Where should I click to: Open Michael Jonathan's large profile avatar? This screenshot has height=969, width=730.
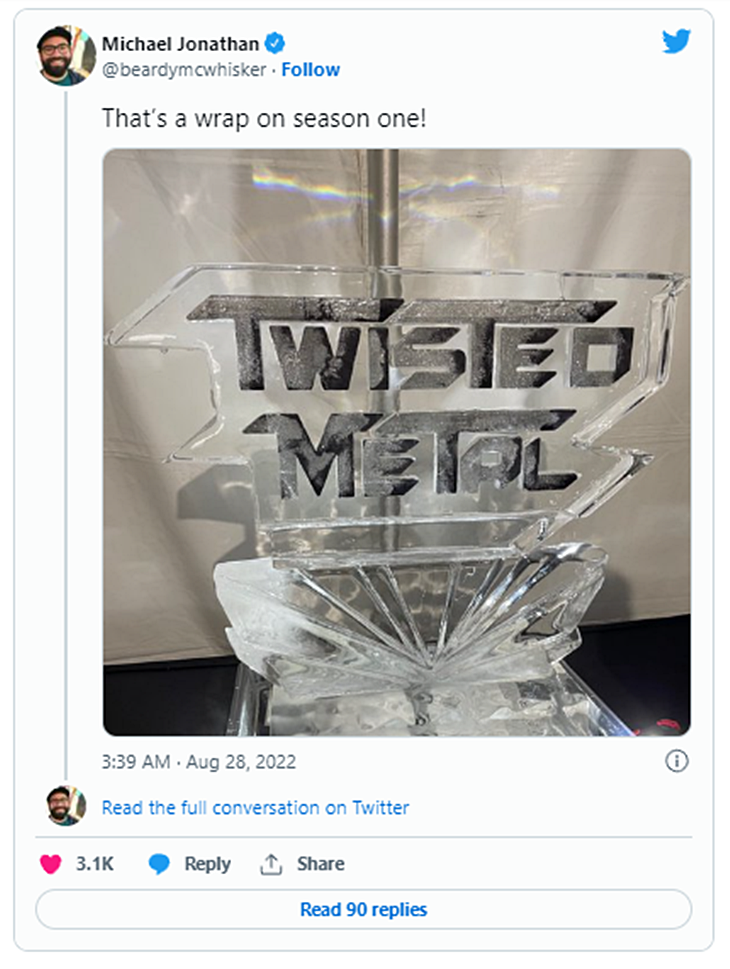[x=67, y=56]
